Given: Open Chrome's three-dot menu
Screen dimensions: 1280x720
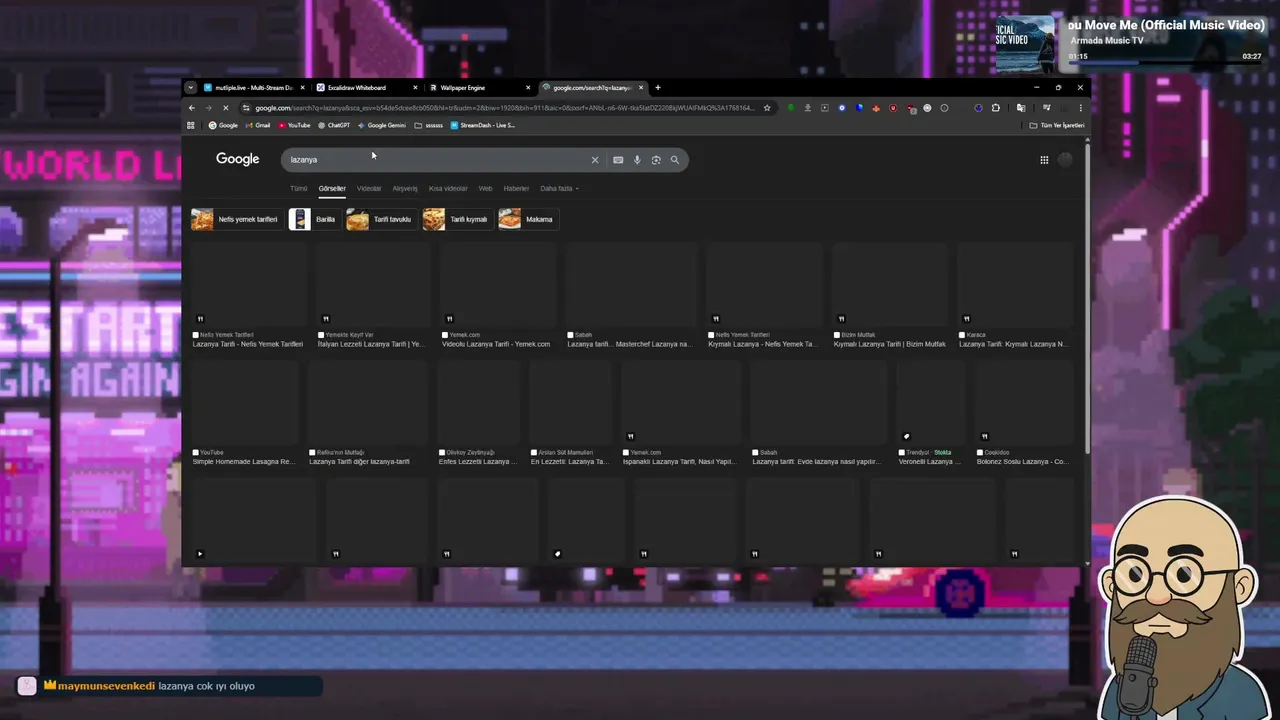Looking at the screenshot, I should pos(1080,108).
